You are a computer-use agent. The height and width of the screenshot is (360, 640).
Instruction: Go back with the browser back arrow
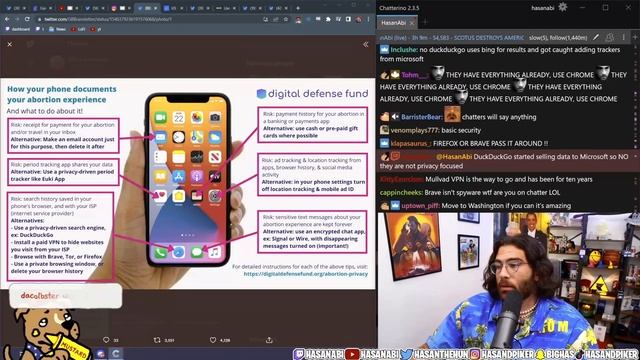coord(7,19)
